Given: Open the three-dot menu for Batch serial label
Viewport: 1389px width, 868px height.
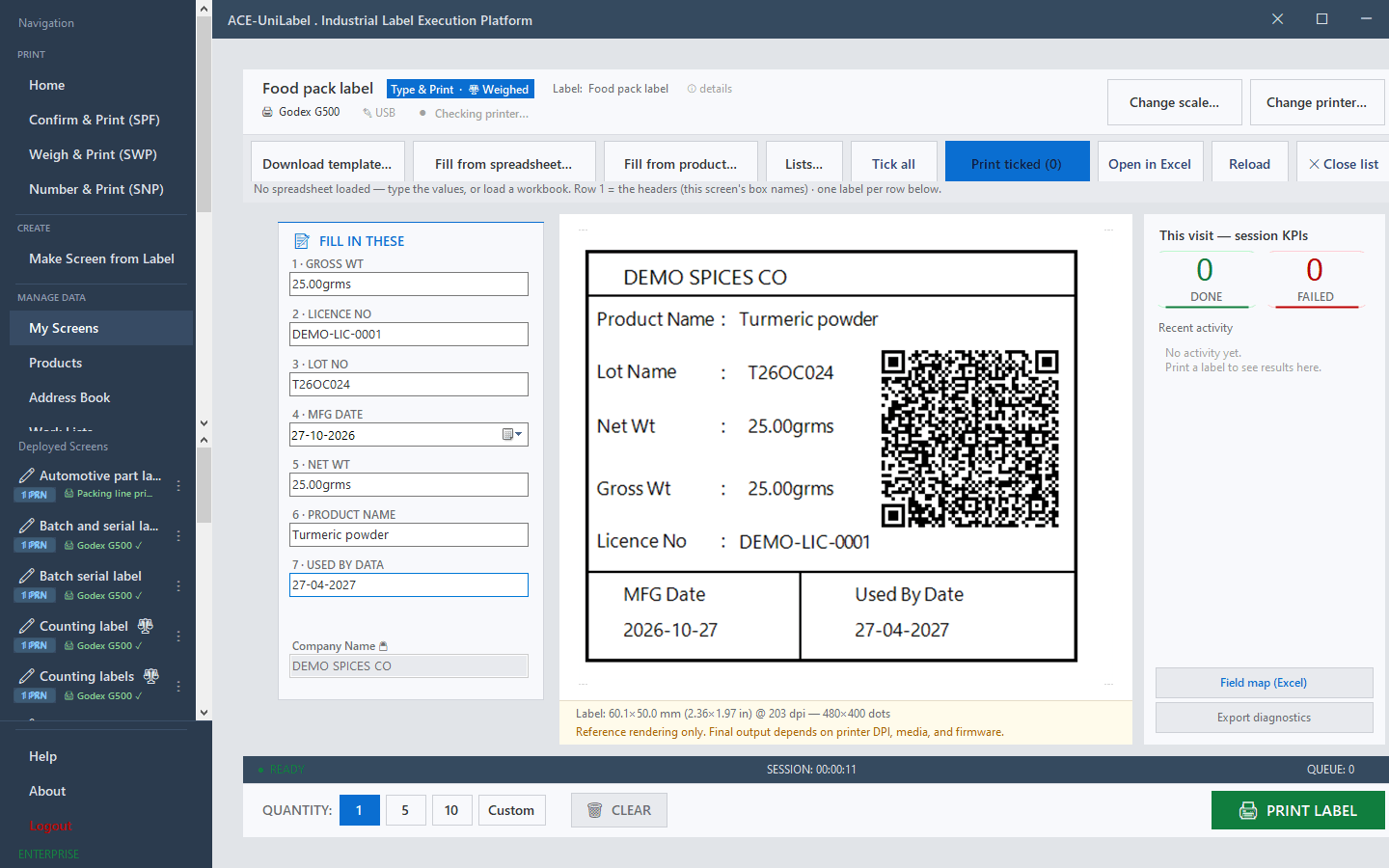Looking at the screenshot, I should [x=178, y=586].
